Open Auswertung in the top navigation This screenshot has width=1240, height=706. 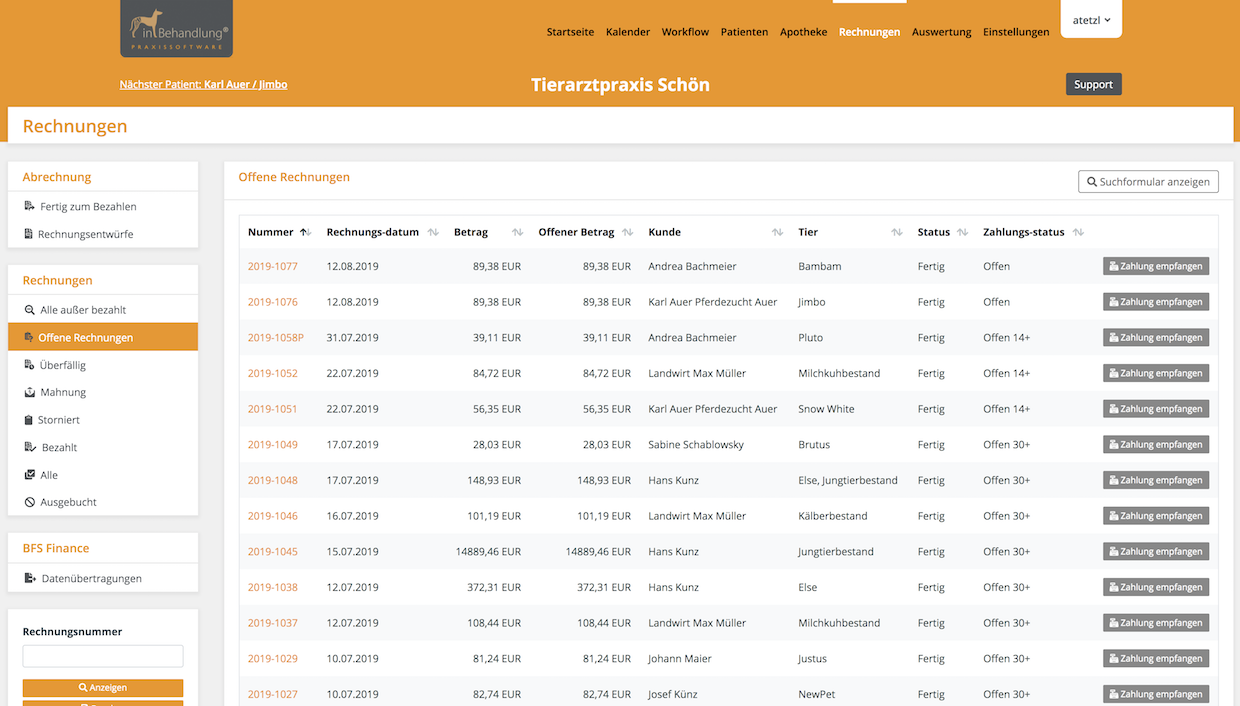[x=941, y=32]
